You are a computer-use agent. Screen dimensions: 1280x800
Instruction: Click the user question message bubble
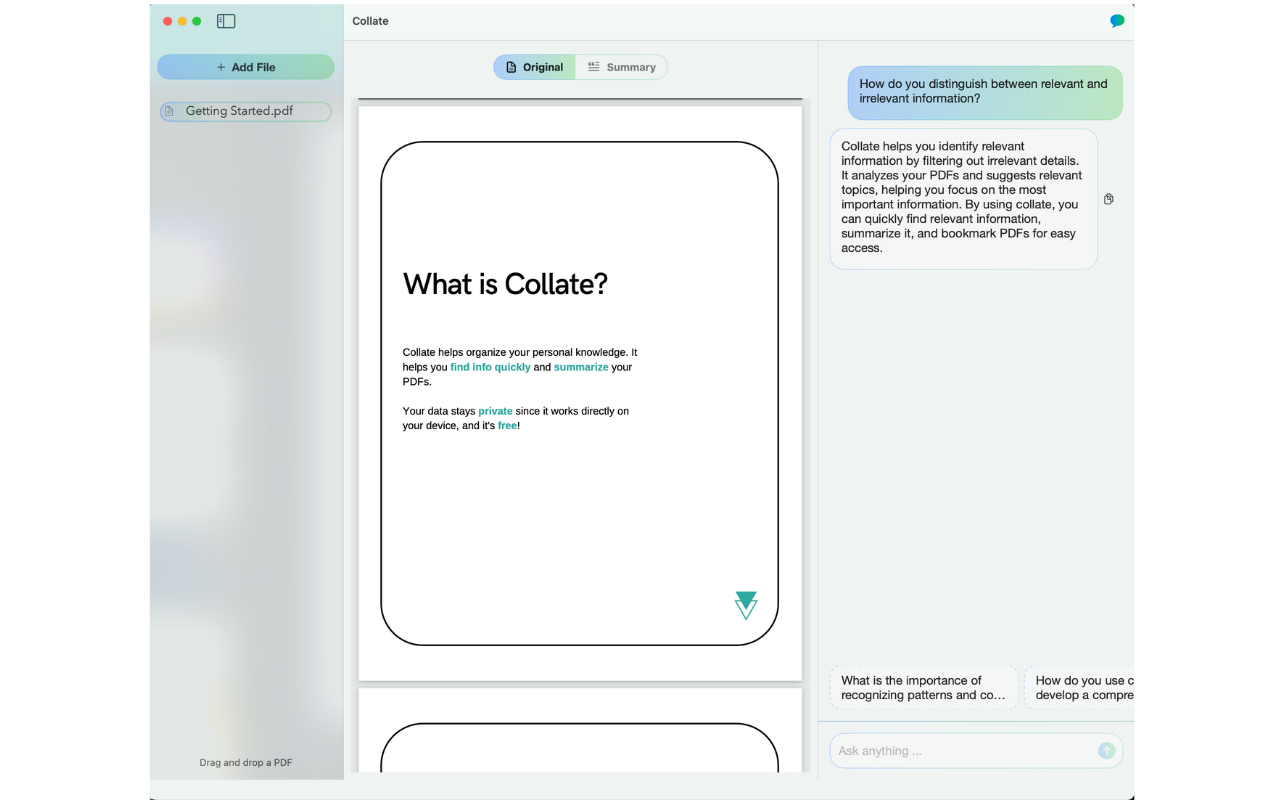[985, 92]
